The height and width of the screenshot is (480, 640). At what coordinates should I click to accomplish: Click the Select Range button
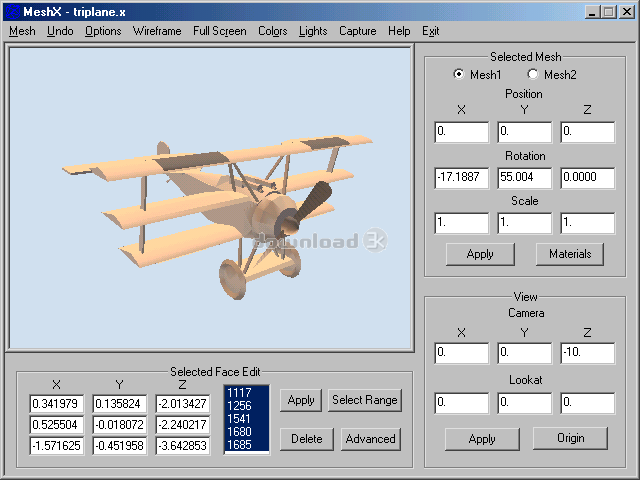(x=364, y=400)
